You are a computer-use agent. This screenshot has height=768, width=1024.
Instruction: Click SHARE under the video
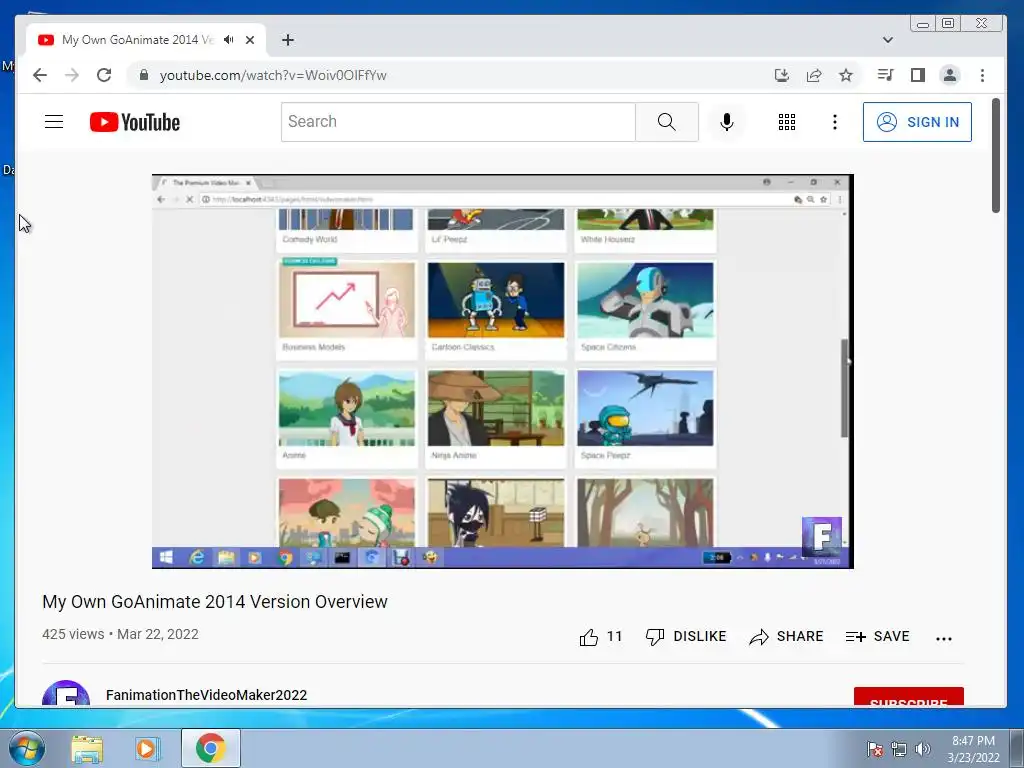point(786,636)
